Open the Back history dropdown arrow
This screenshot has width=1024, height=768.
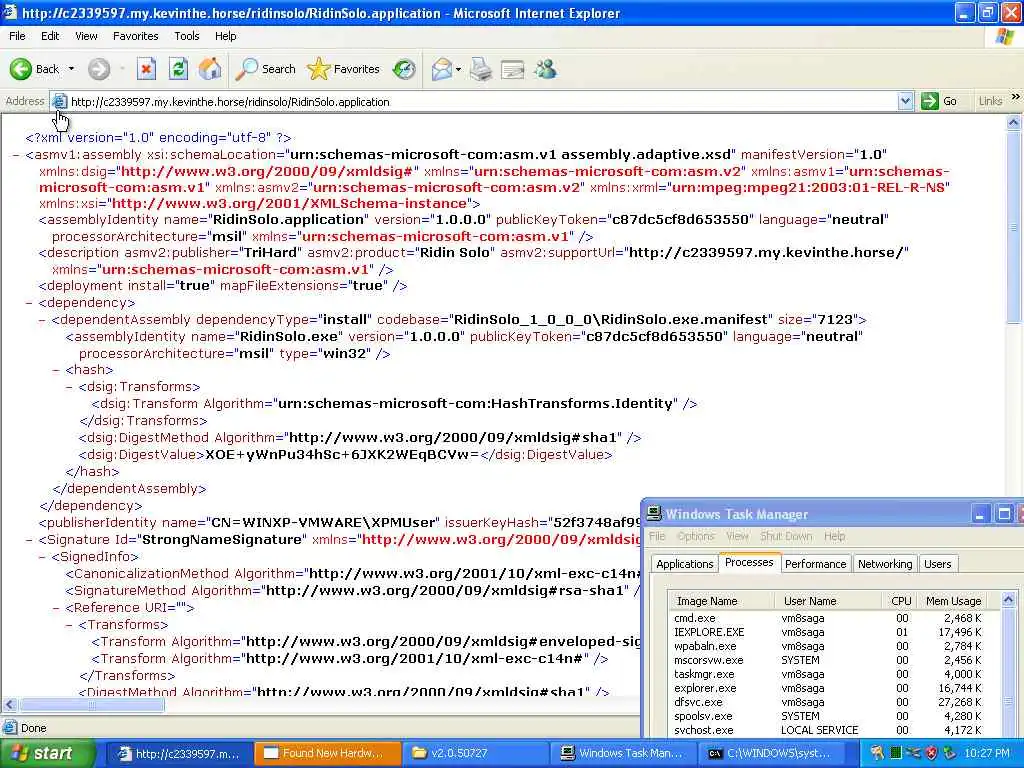point(71,69)
